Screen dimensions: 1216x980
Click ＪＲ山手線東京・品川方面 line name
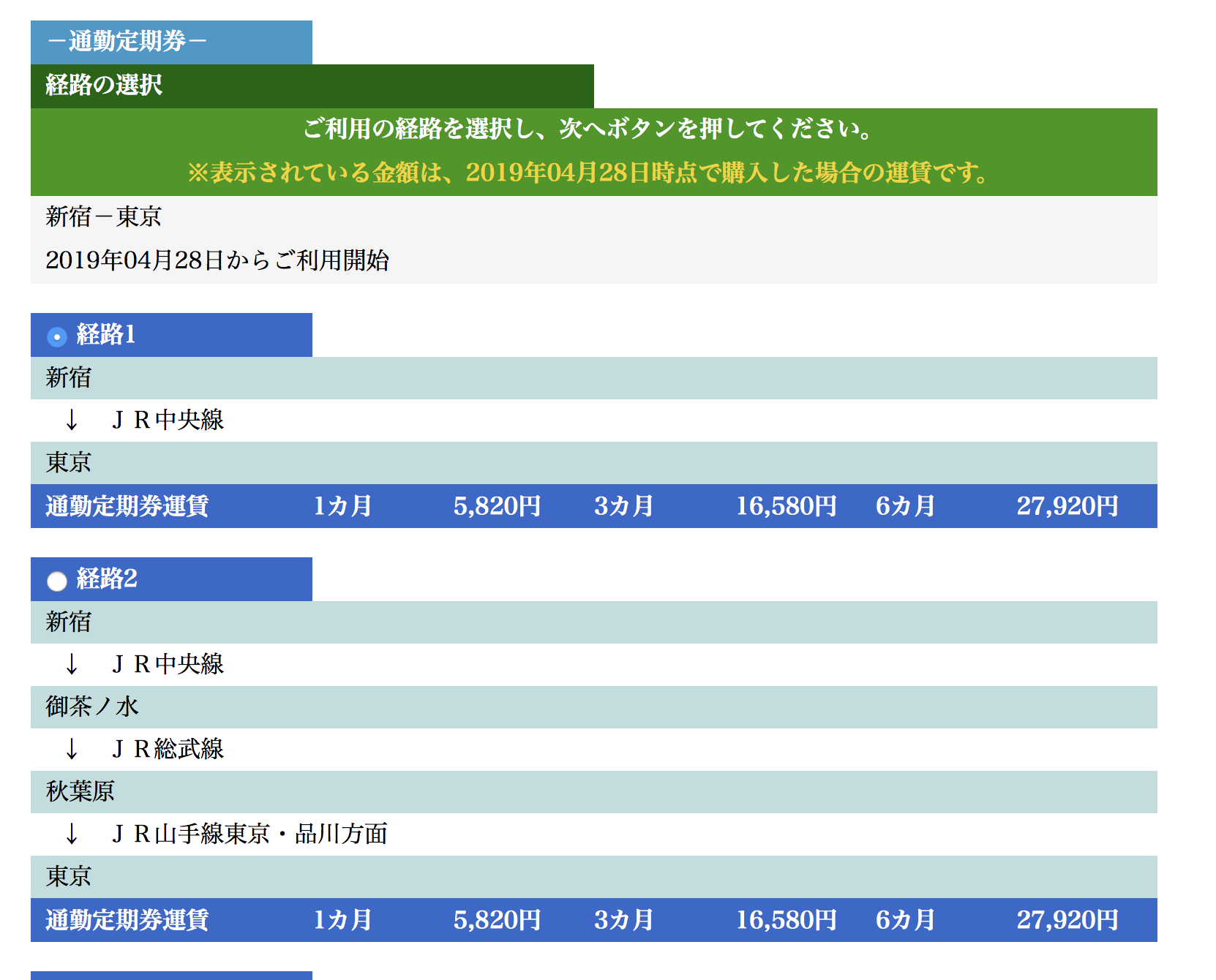[x=249, y=834]
